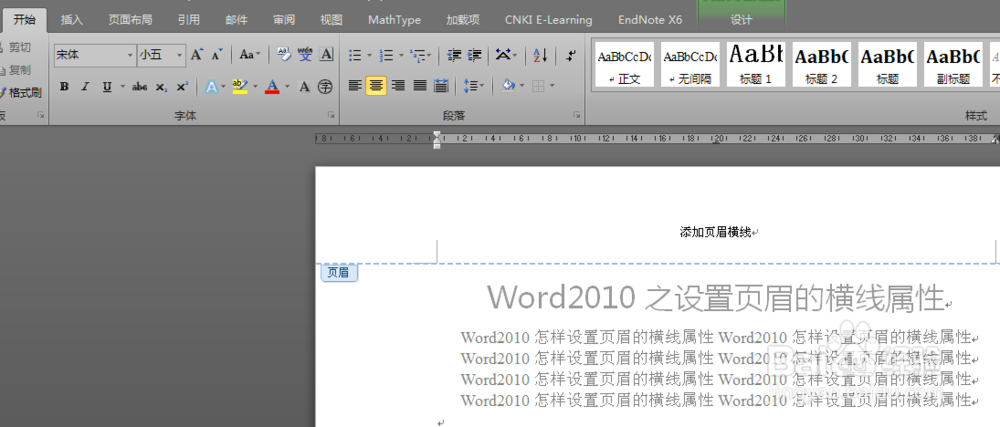This screenshot has height=427, width=1000.
Task: Click the Increase Indent icon
Action: coord(474,55)
